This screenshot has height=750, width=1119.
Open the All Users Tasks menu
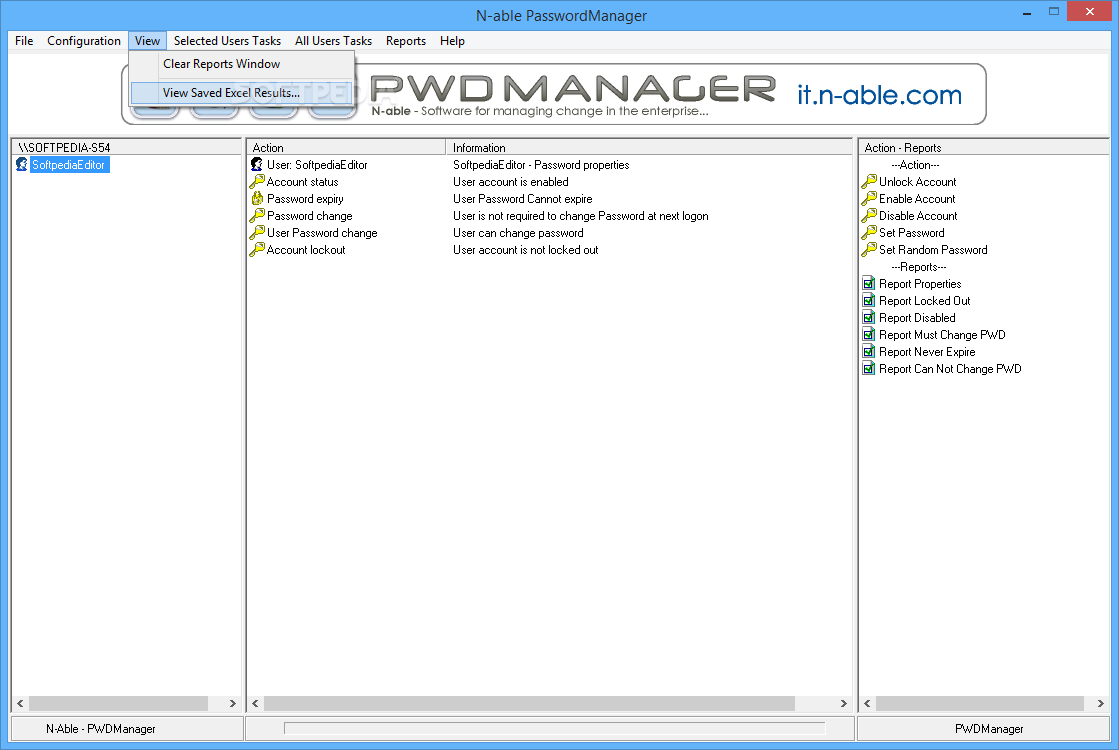333,41
